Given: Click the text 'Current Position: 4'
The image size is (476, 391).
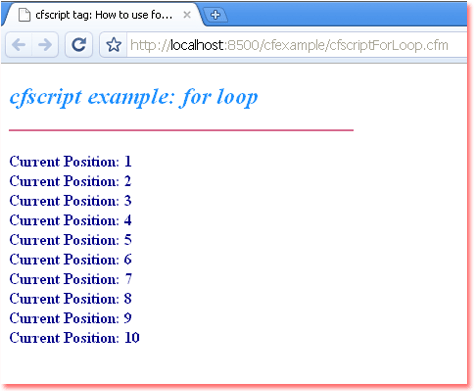Looking at the screenshot, I should point(70,220).
